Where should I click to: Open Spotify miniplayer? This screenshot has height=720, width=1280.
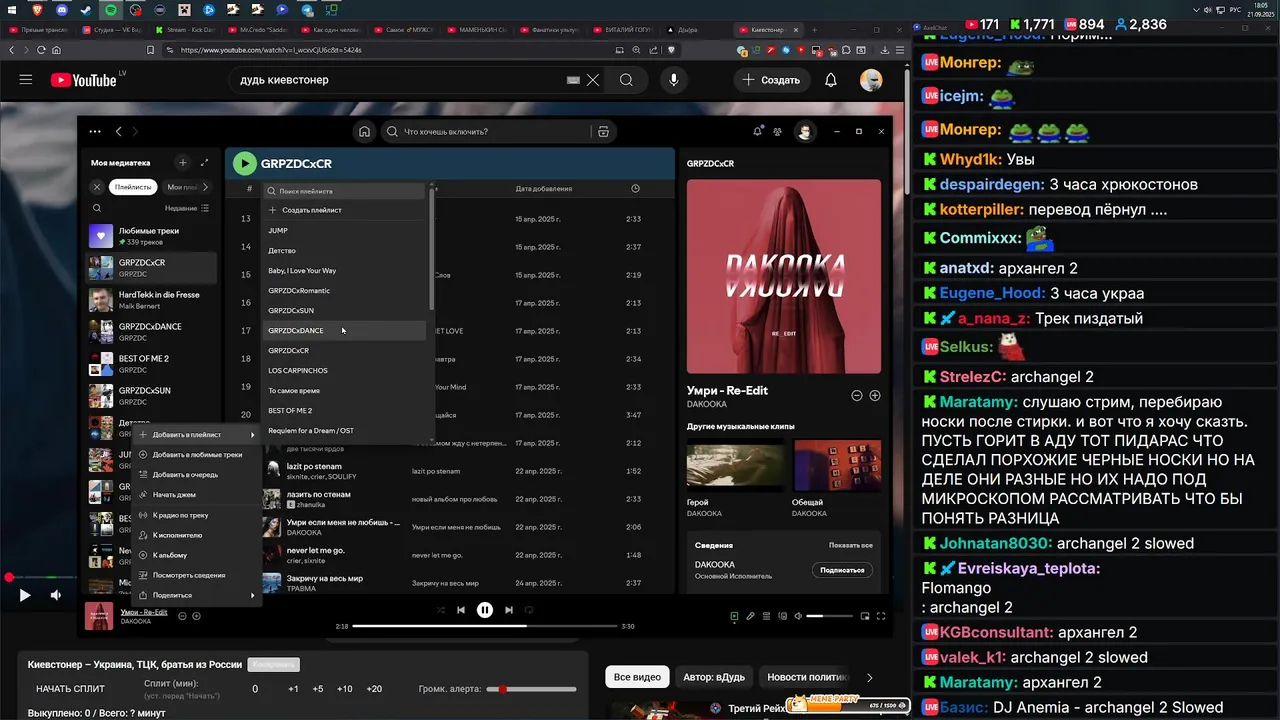pyautogui.click(x=864, y=616)
